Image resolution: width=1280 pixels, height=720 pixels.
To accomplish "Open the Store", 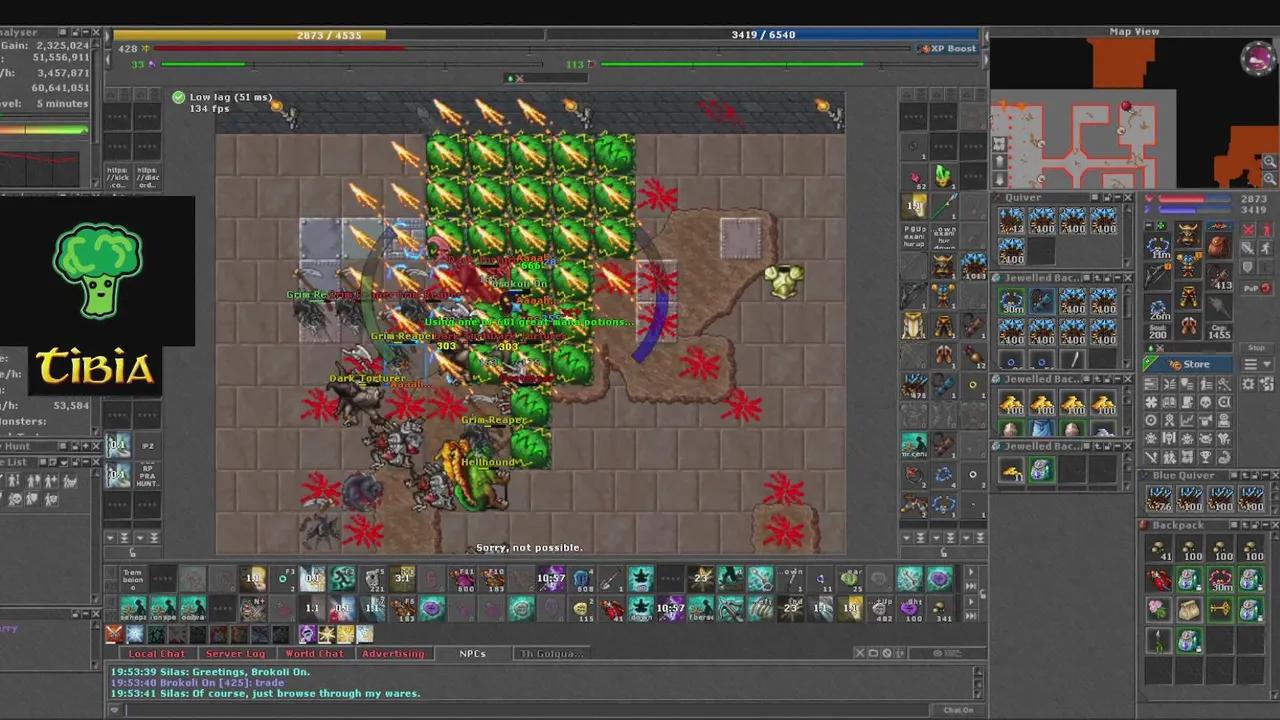I will [x=1188, y=365].
